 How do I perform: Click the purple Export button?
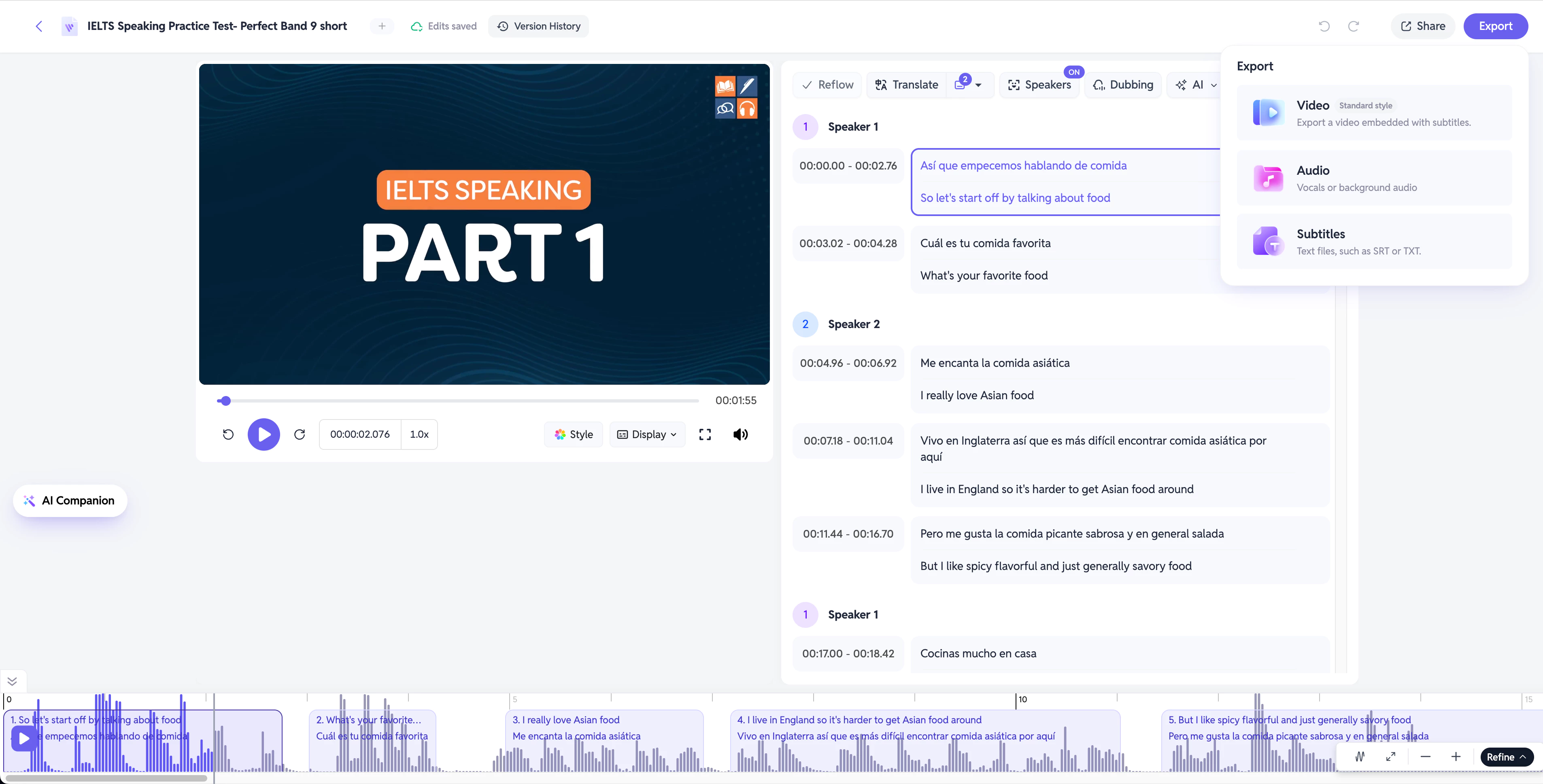click(x=1495, y=26)
